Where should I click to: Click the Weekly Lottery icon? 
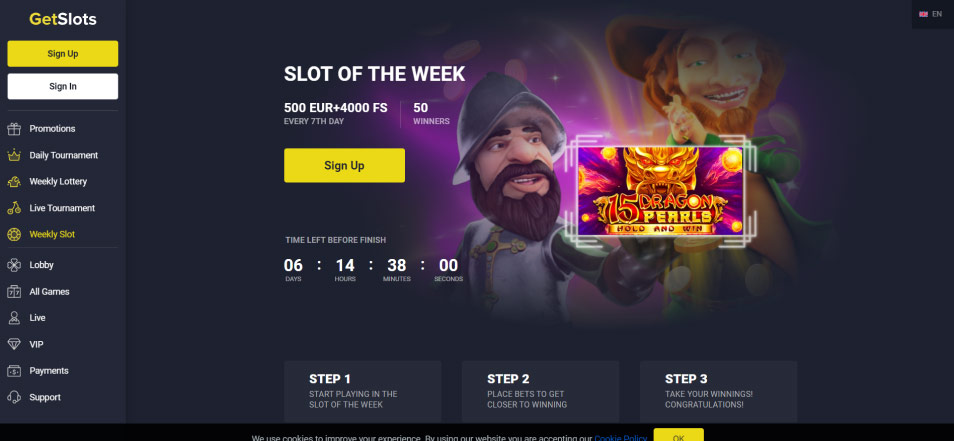click(14, 181)
